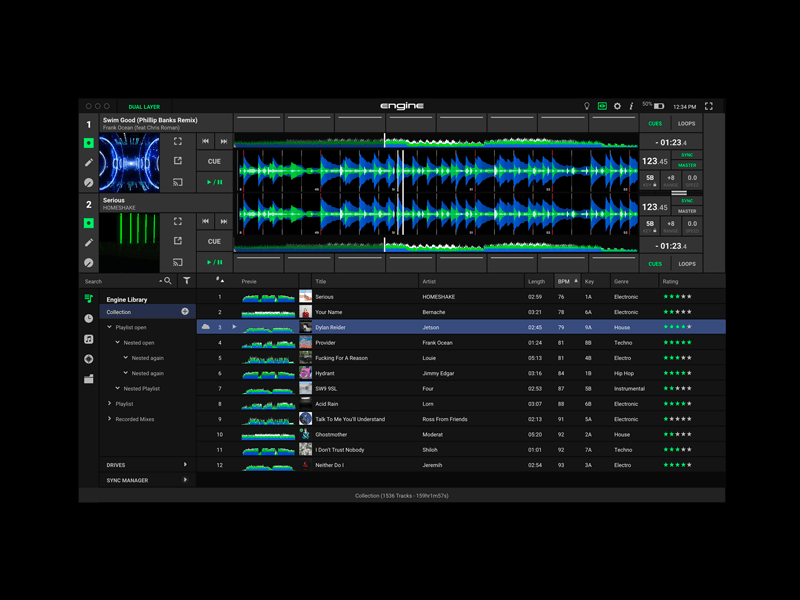Image resolution: width=800 pixels, height=600 pixels.
Task: Toggle MASTER on deck 2
Action: pyautogui.click(x=687, y=211)
